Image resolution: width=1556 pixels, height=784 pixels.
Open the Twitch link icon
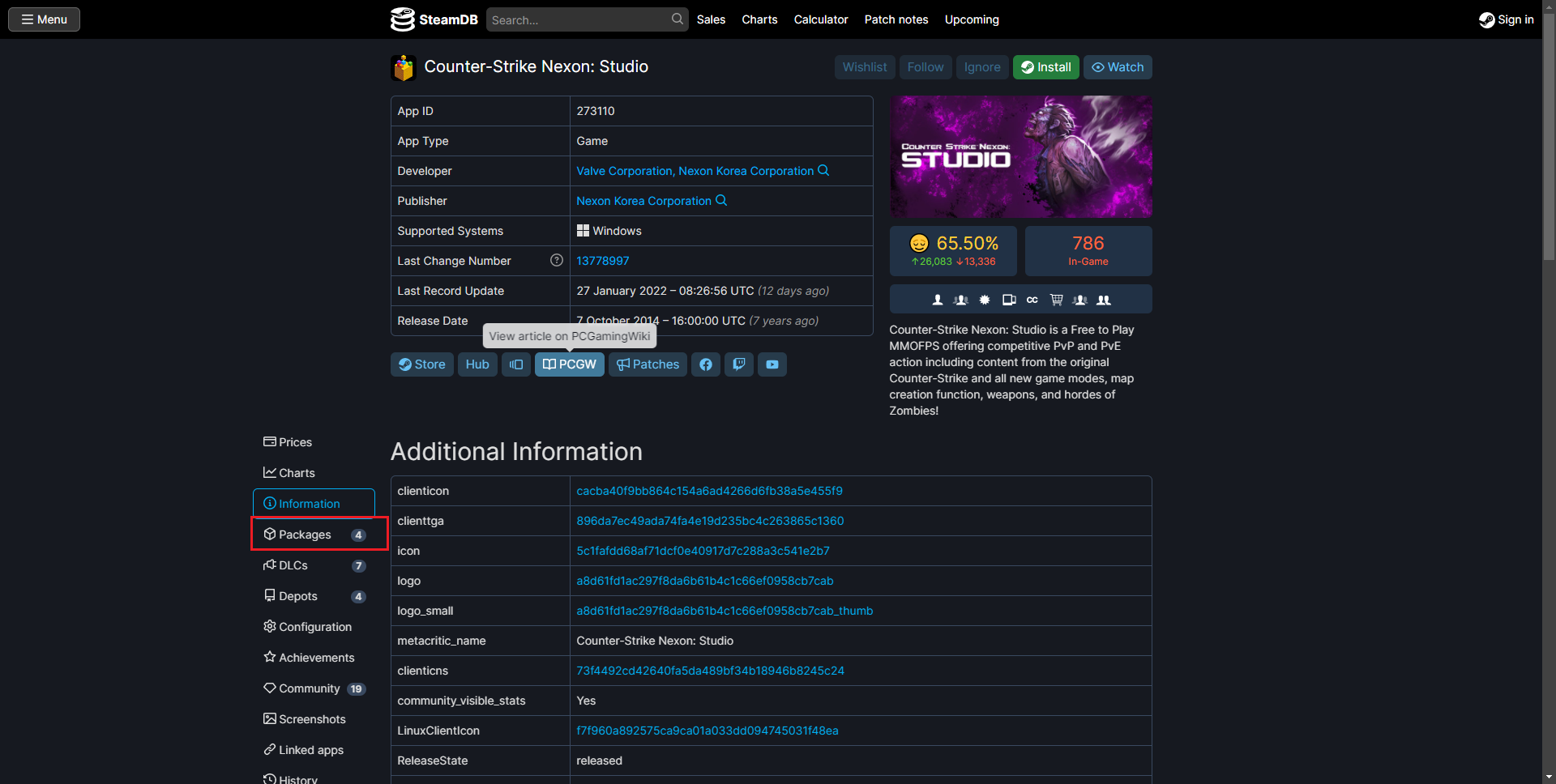click(739, 364)
